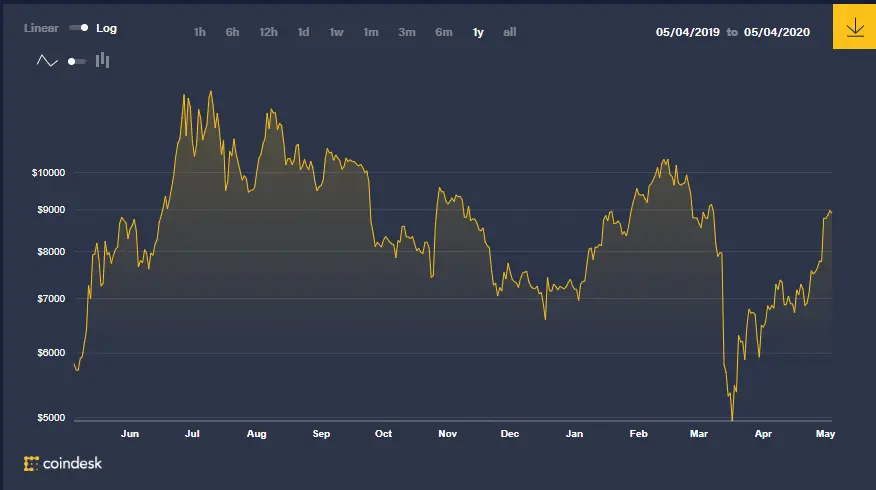Image resolution: width=876 pixels, height=490 pixels.
Task: Open the end date 05/04/2020 field
Action: click(x=777, y=32)
